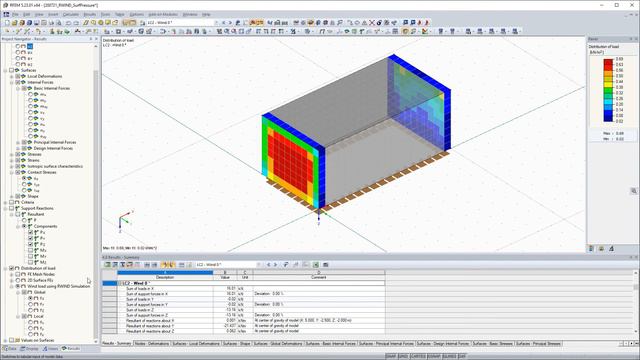Click the last flame icon in top toolbar
This screenshot has height=360, width=640.
(x=427, y=23)
